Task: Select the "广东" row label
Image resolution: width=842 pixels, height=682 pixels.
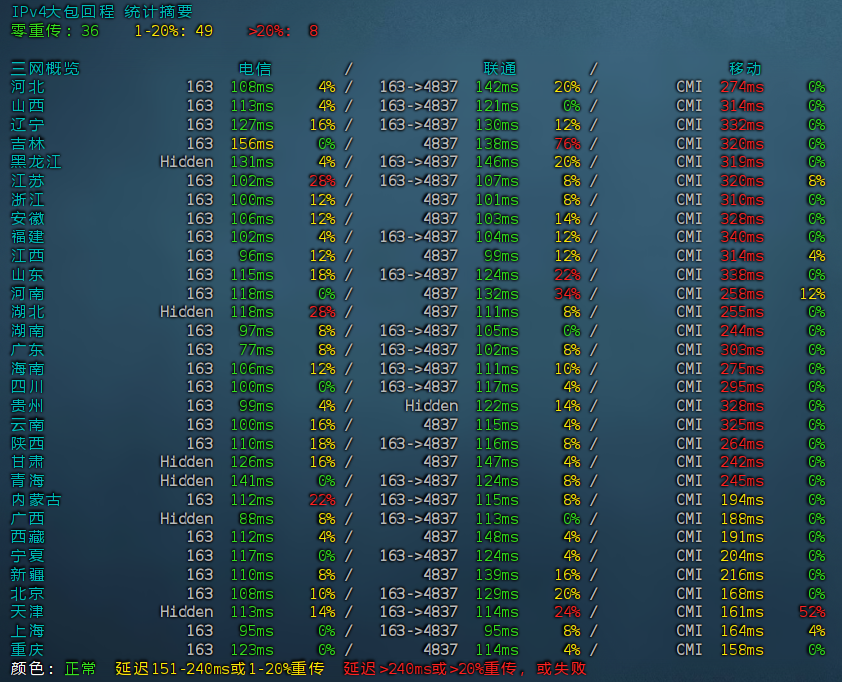Action: point(28,350)
